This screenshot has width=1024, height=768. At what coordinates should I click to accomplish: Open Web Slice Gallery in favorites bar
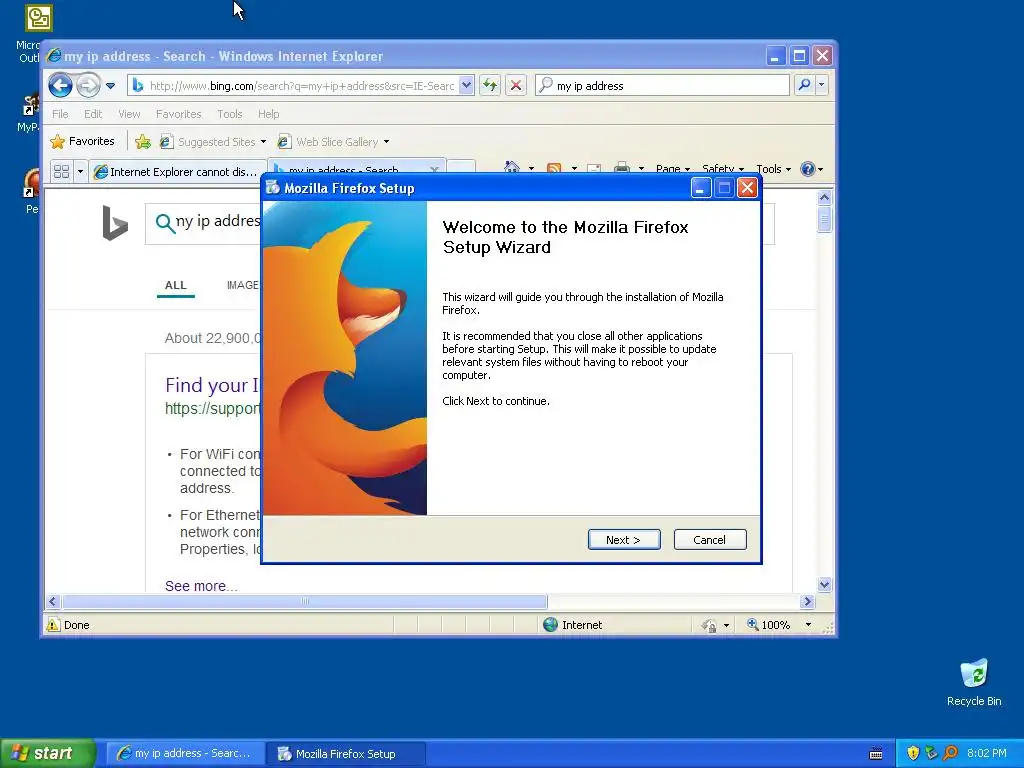tap(333, 142)
